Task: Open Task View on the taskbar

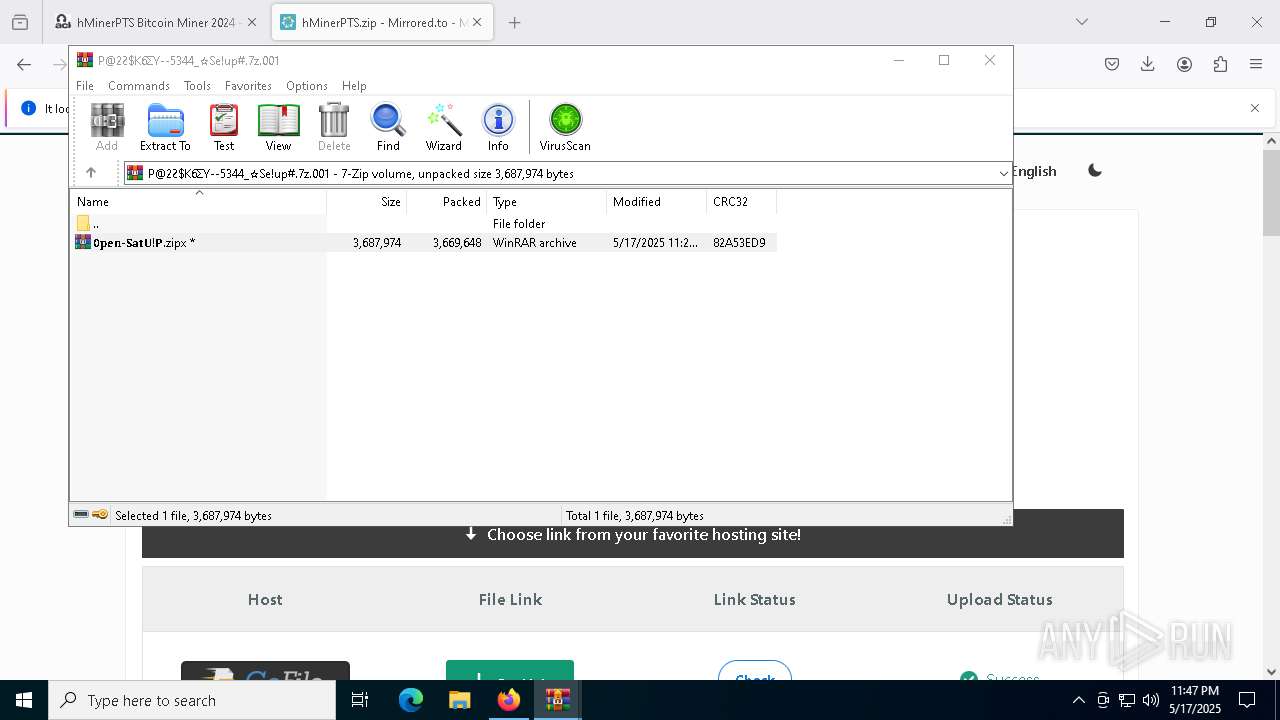Action: pyautogui.click(x=360, y=700)
